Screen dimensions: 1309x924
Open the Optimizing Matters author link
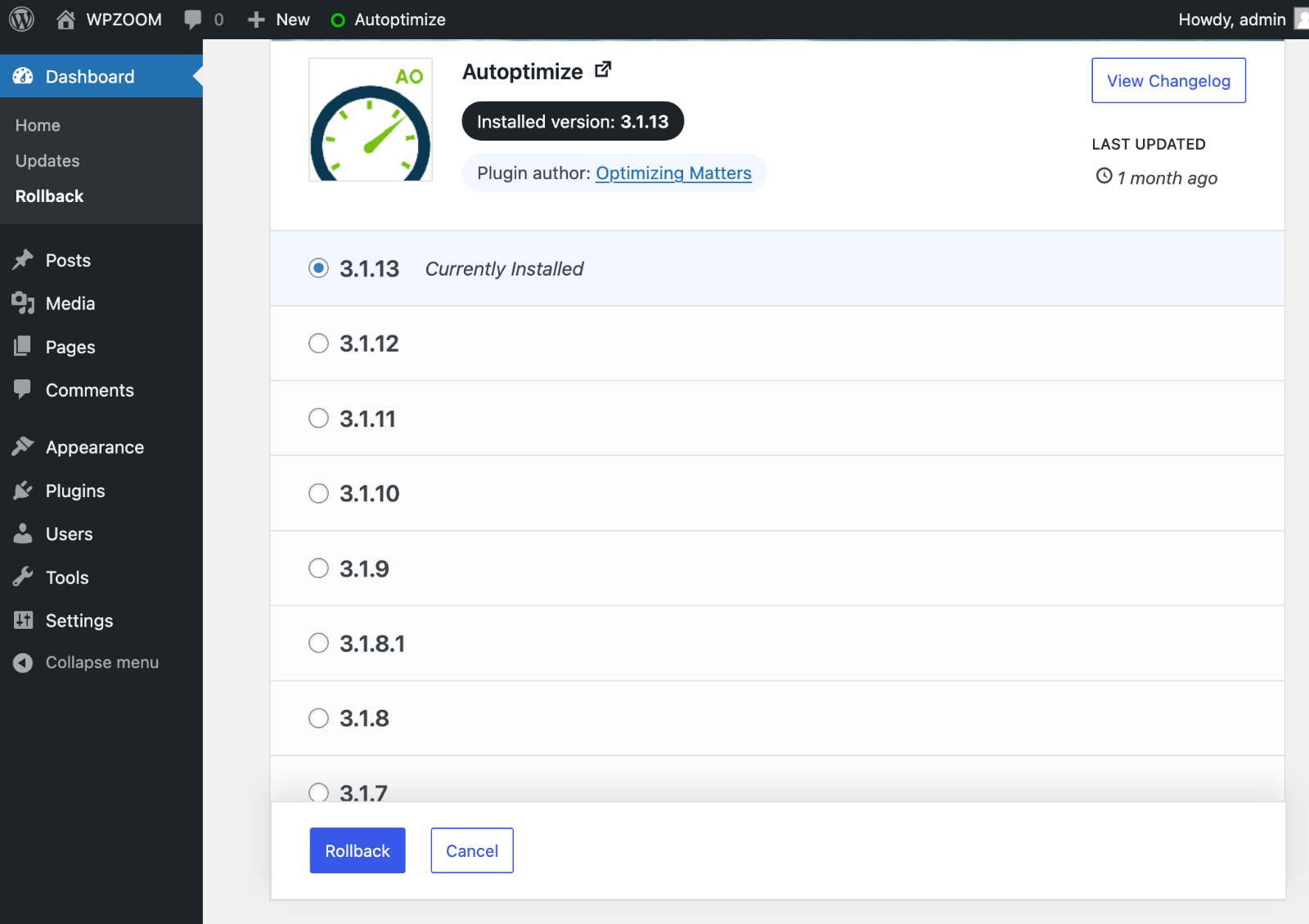(673, 173)
